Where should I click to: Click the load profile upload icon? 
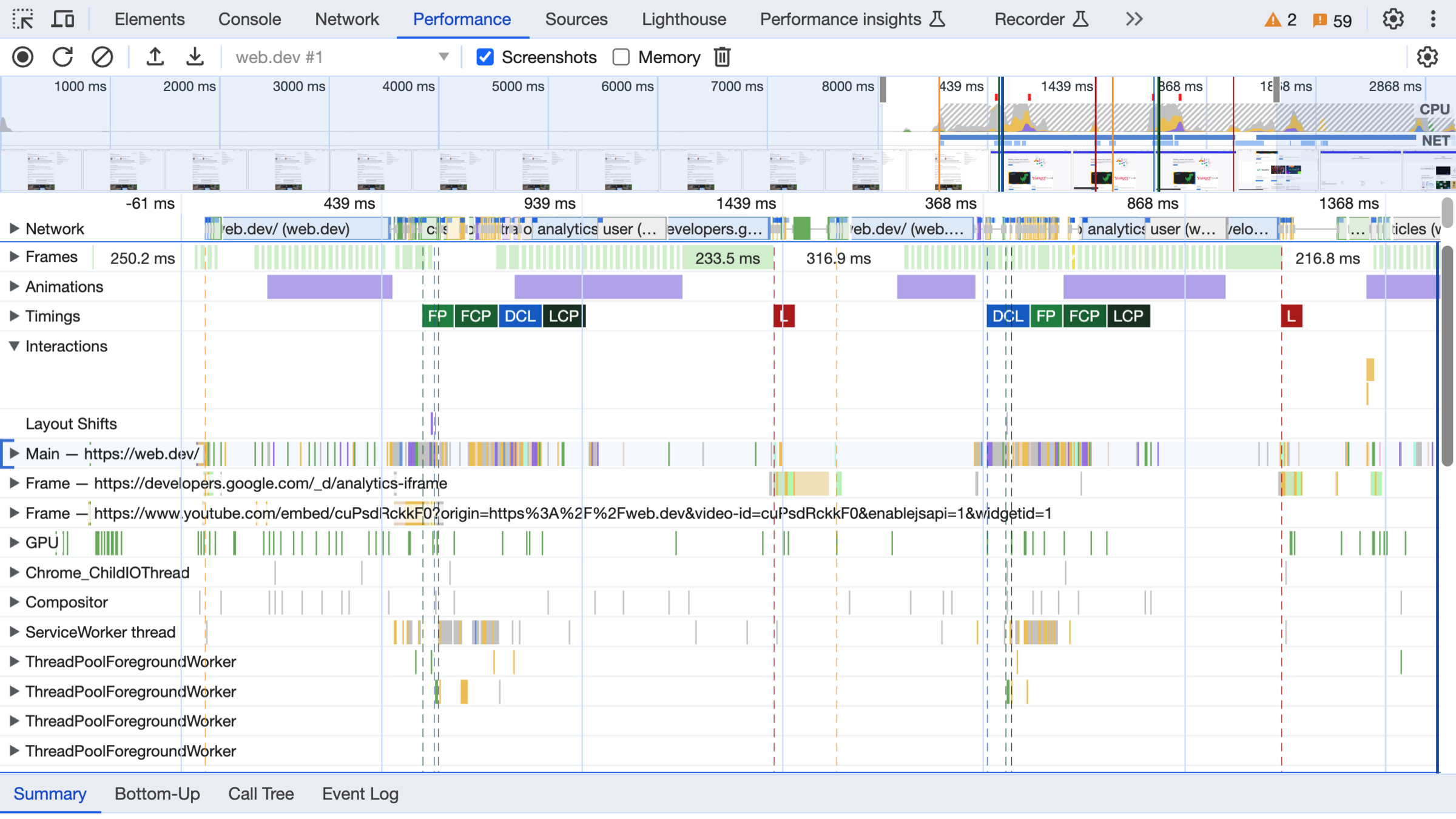coord(155,57)
